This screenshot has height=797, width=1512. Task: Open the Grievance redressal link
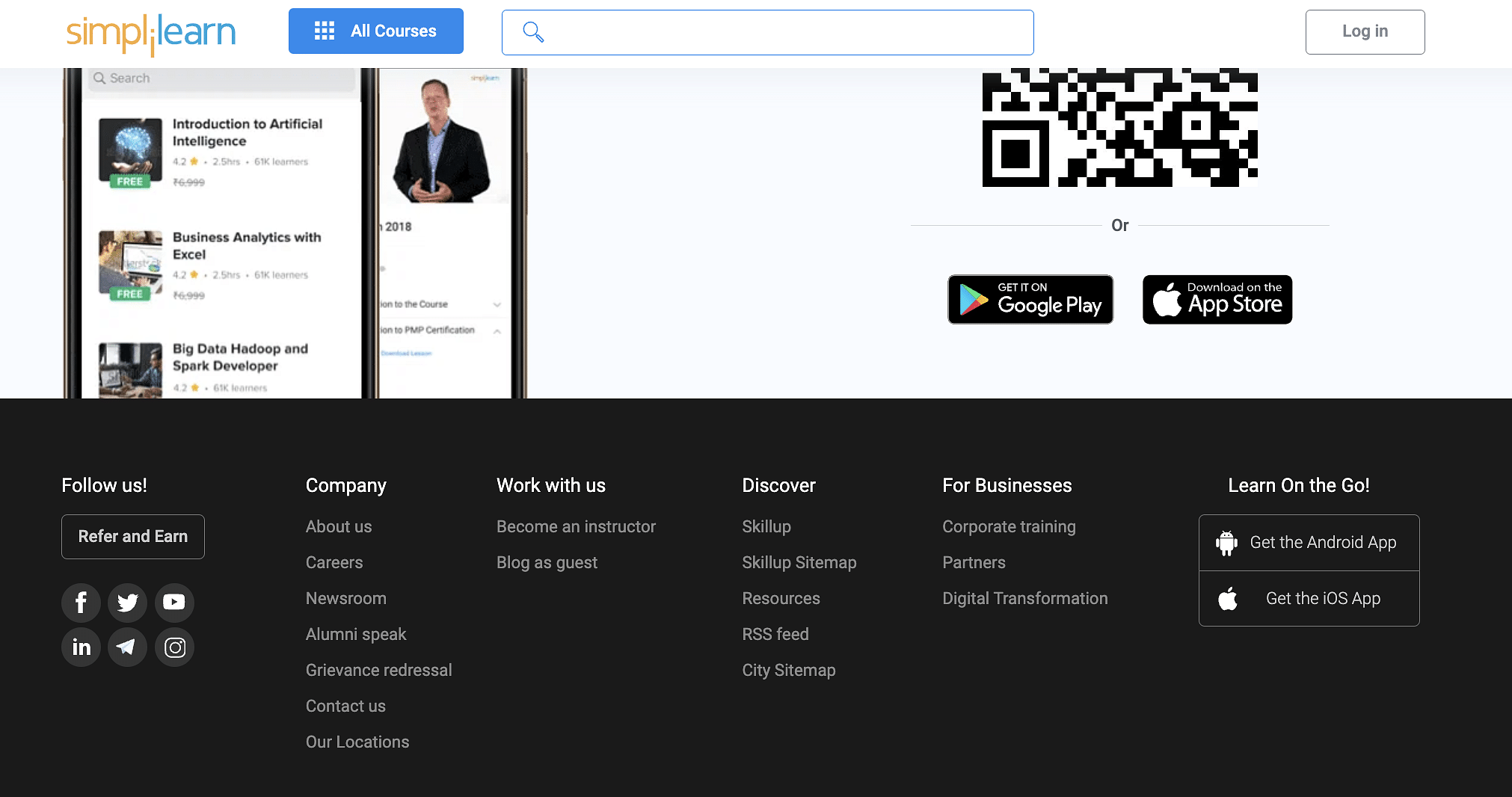tap(379, 670)
